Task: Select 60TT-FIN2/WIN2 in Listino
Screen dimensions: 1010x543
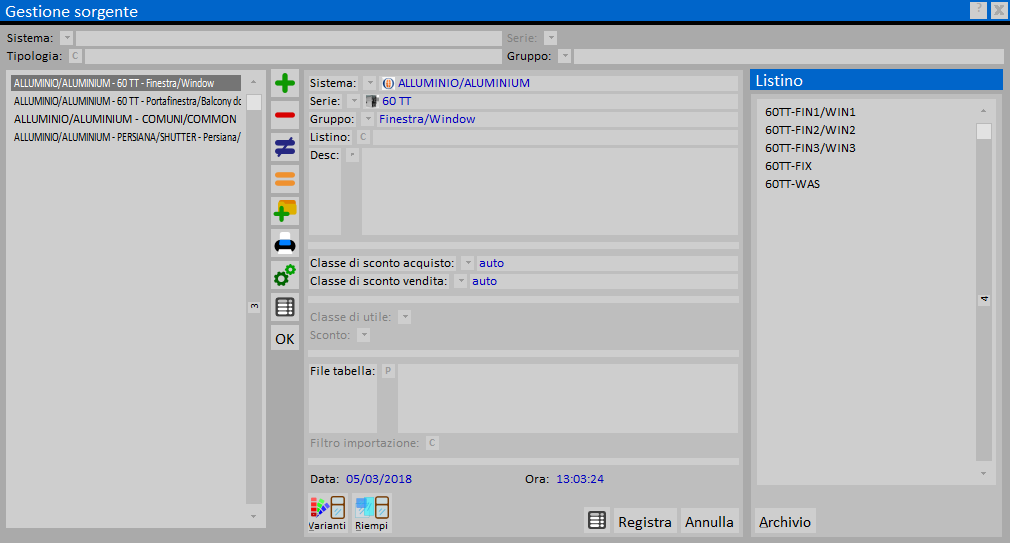Action: (x=810, y=130)
